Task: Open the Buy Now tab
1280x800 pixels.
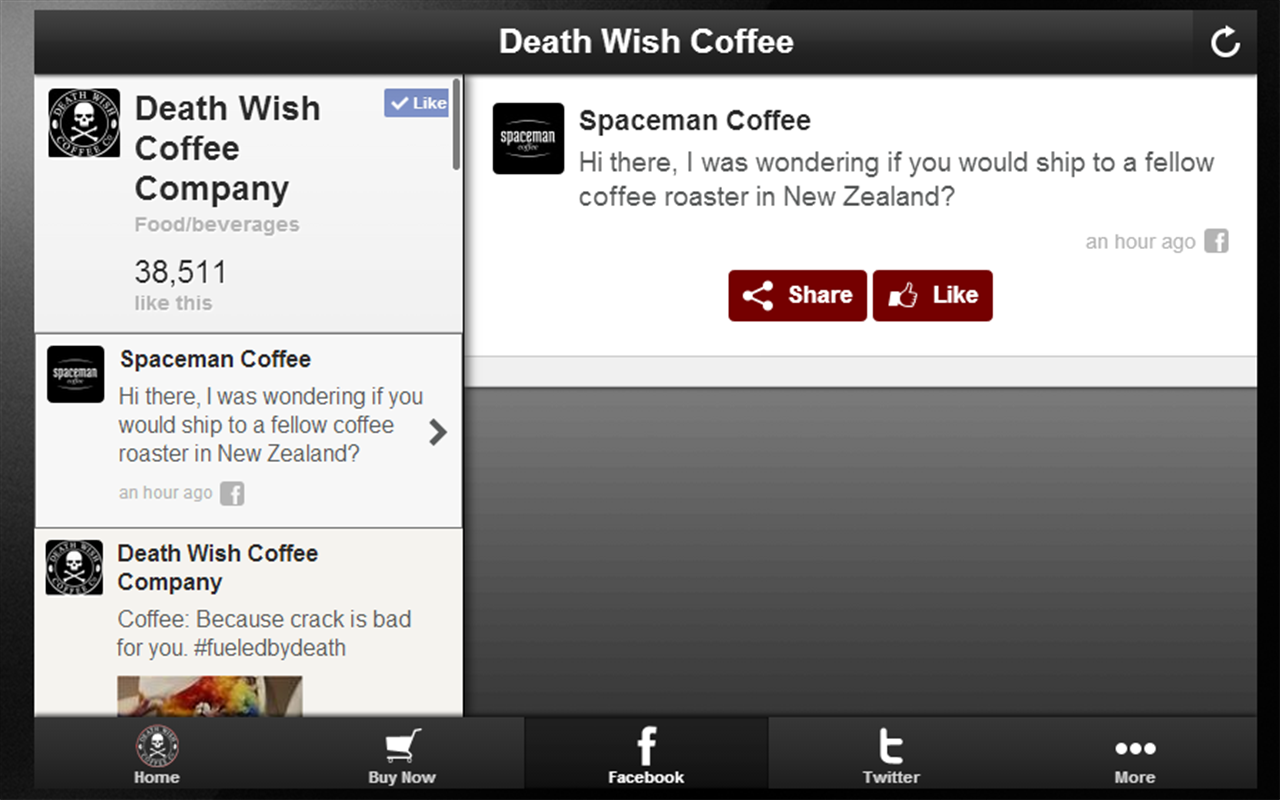Action: tap(402, 753)
